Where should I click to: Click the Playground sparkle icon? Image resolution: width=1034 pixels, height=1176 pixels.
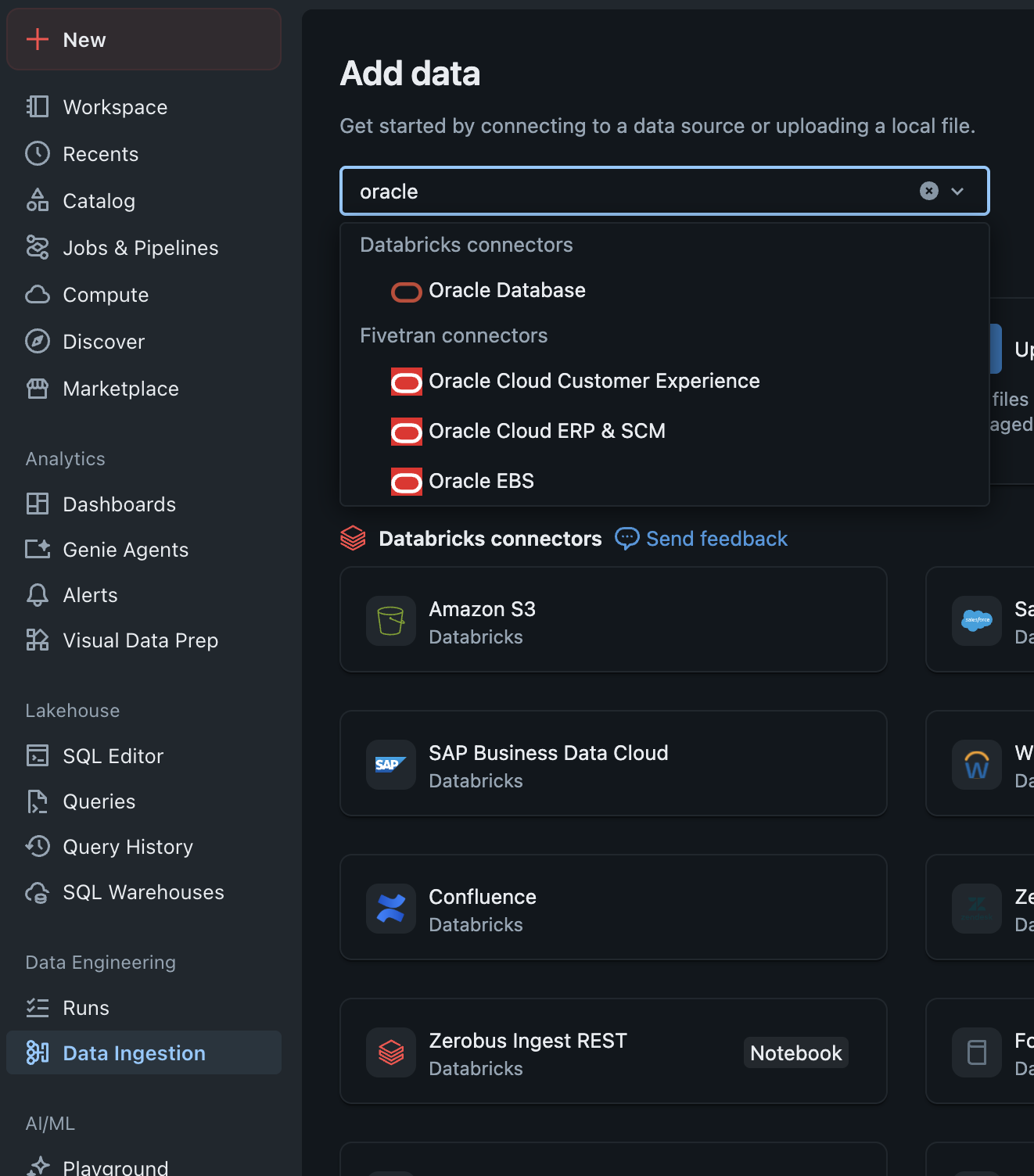pyautogui.click(x=38, y=1166)
